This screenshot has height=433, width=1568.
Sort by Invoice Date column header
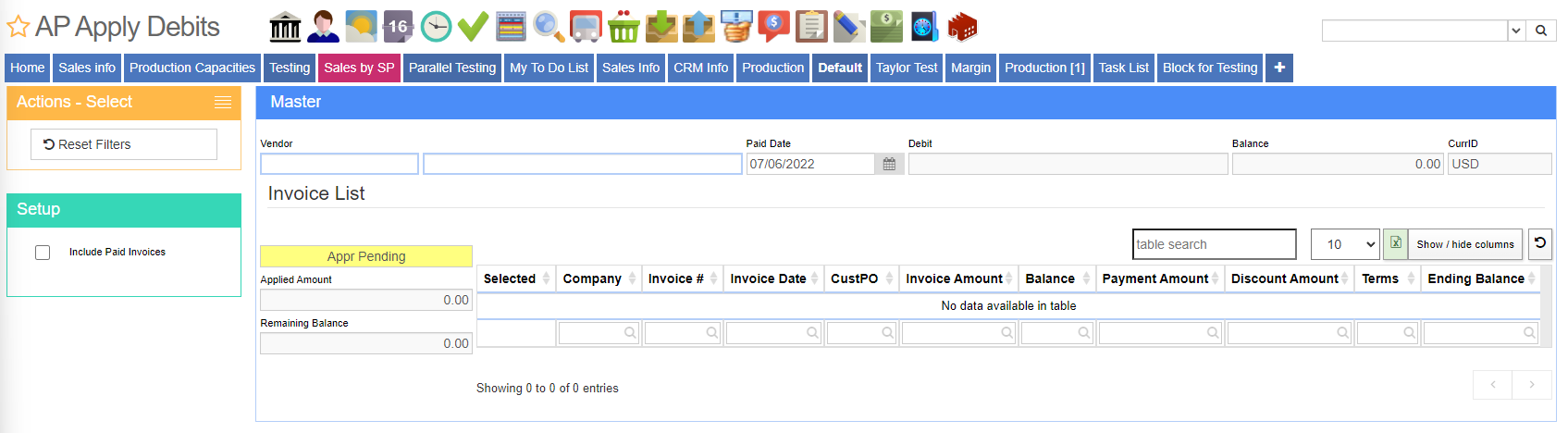pos(774,278)
